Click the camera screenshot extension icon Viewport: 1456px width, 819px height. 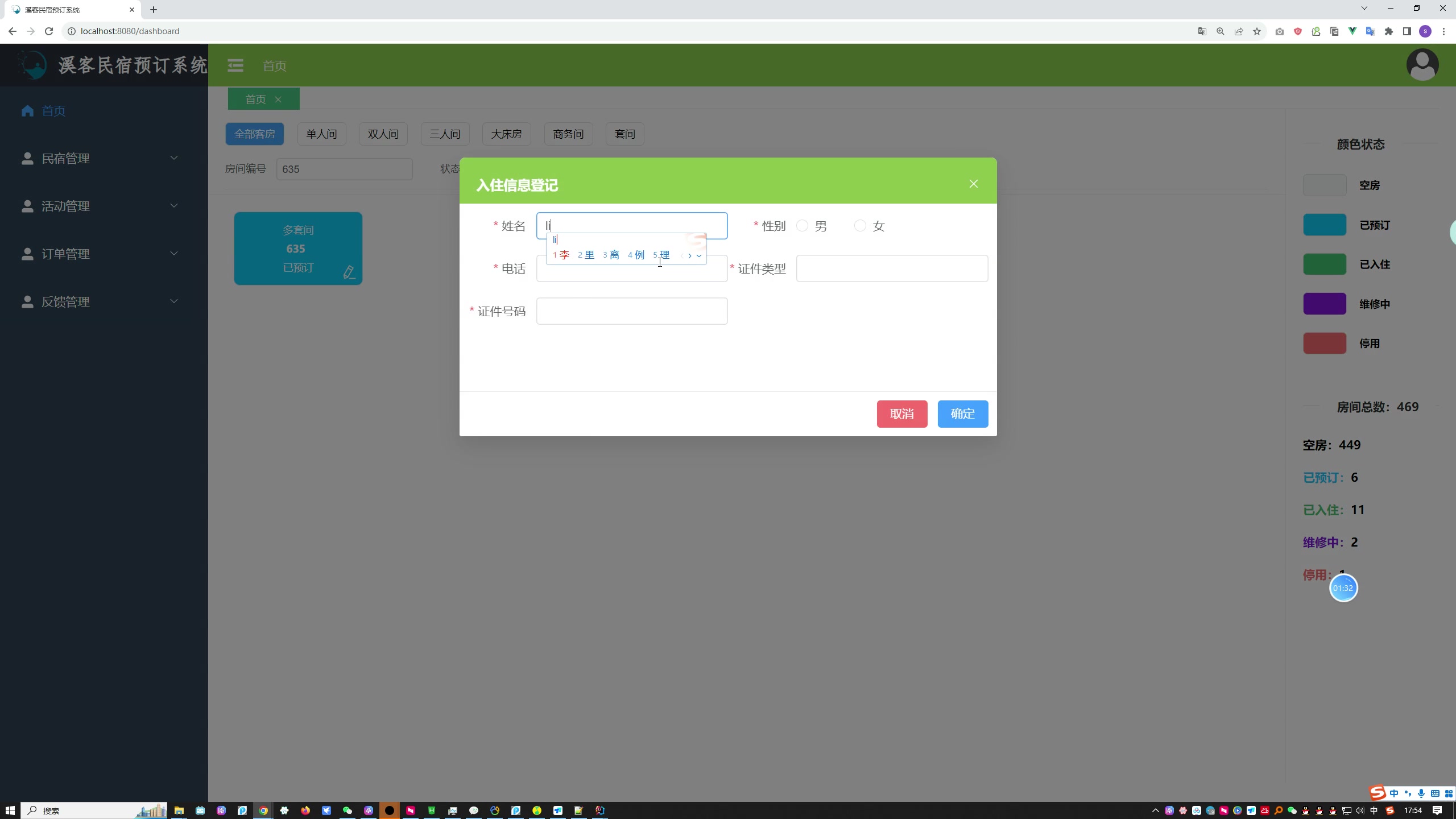click(1279, 31)
